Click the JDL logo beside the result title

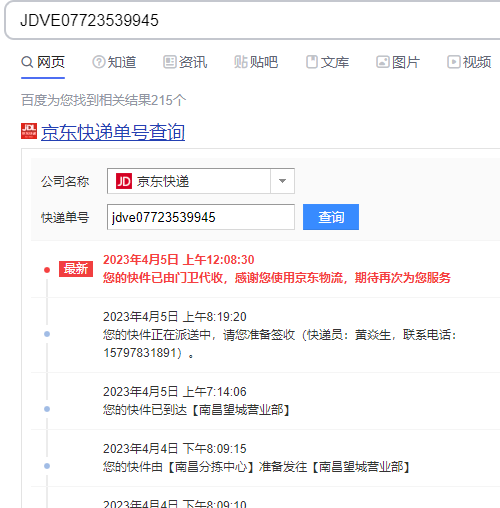[x=29, y=131]
